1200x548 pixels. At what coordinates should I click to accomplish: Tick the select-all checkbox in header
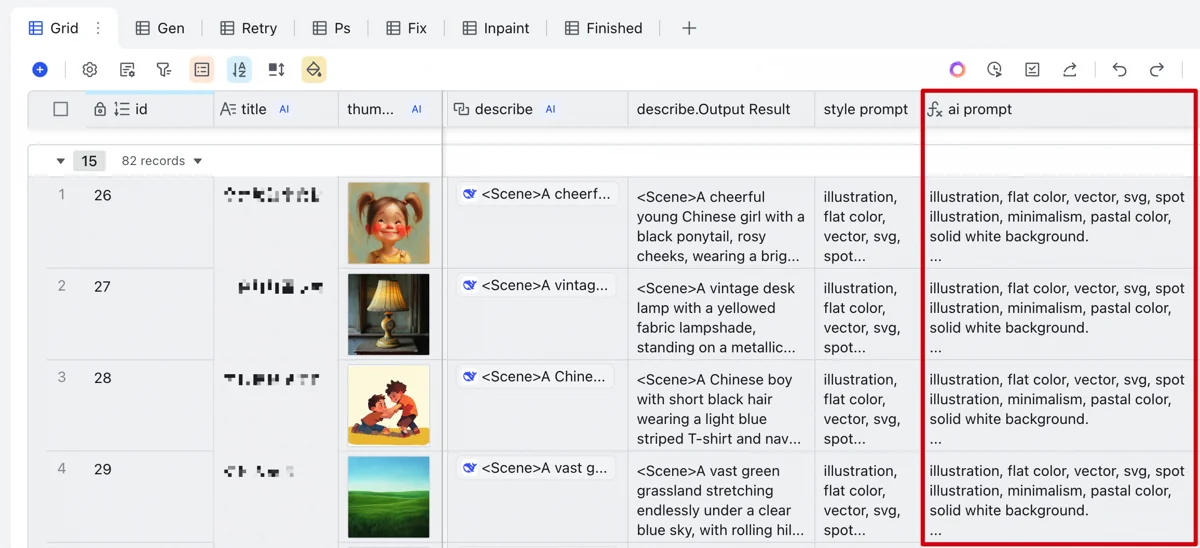tap(61, 109)
